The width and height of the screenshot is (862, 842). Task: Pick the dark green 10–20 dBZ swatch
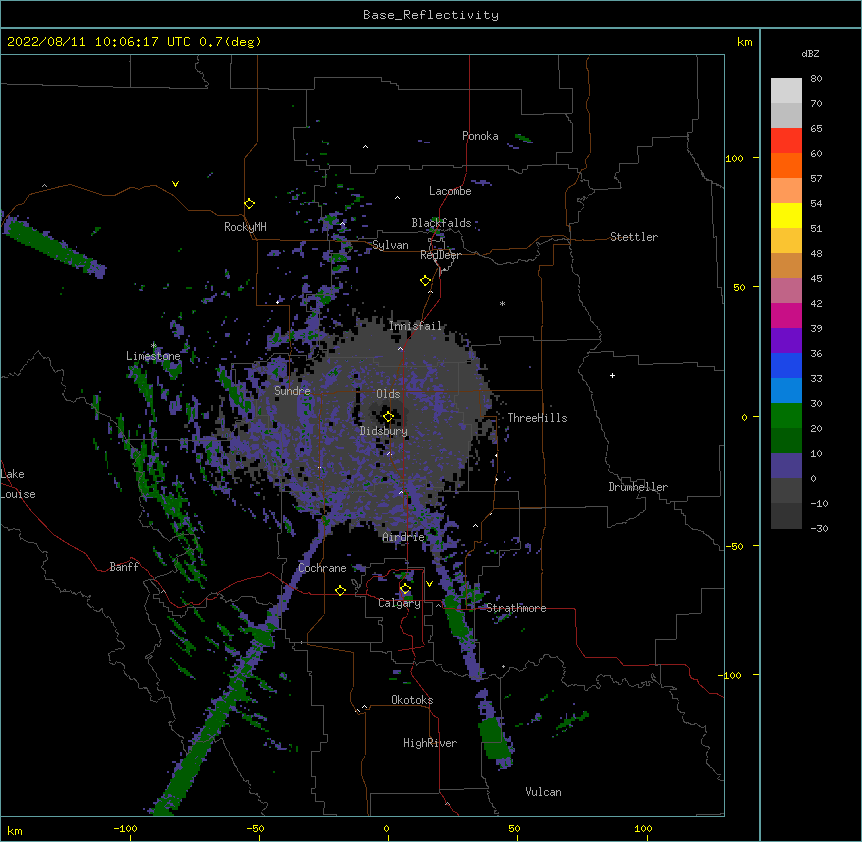coord(786,441)
